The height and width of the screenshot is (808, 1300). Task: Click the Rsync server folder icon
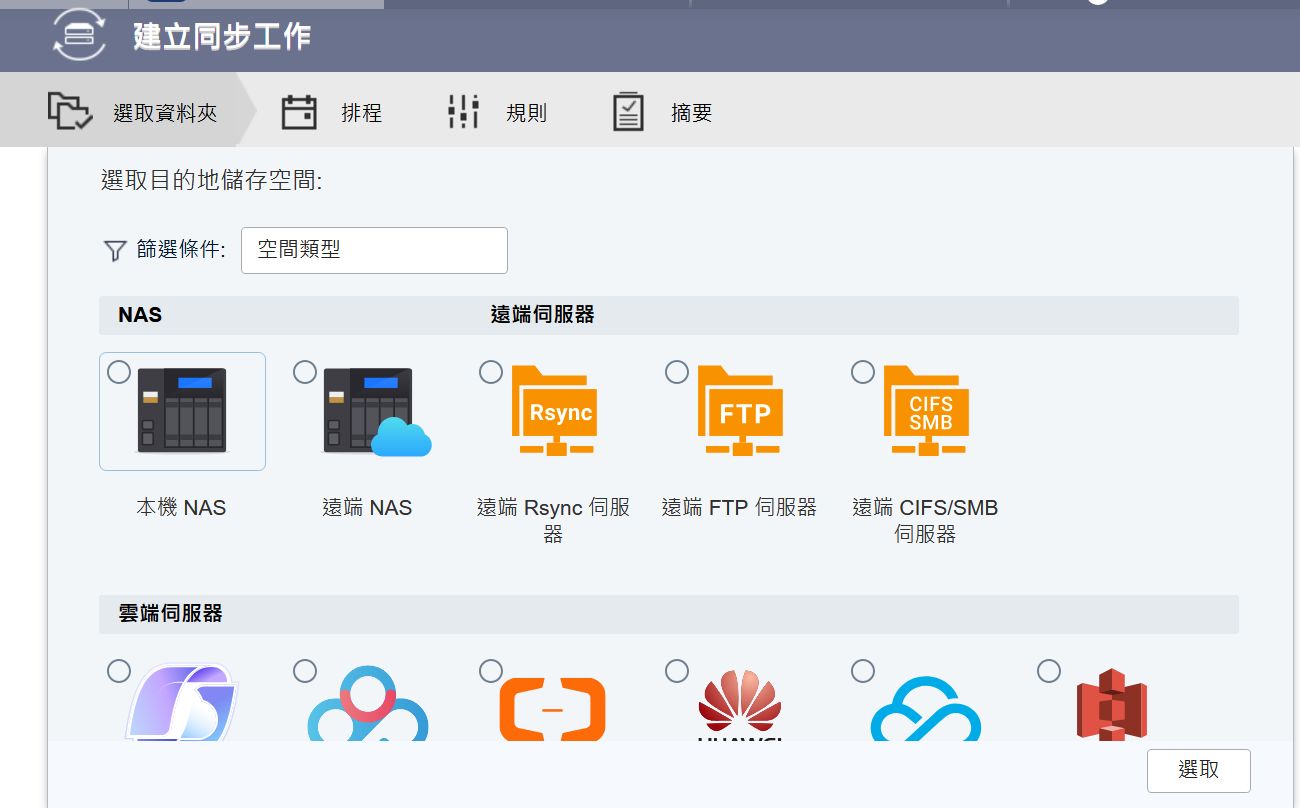(x=554, y=410)
